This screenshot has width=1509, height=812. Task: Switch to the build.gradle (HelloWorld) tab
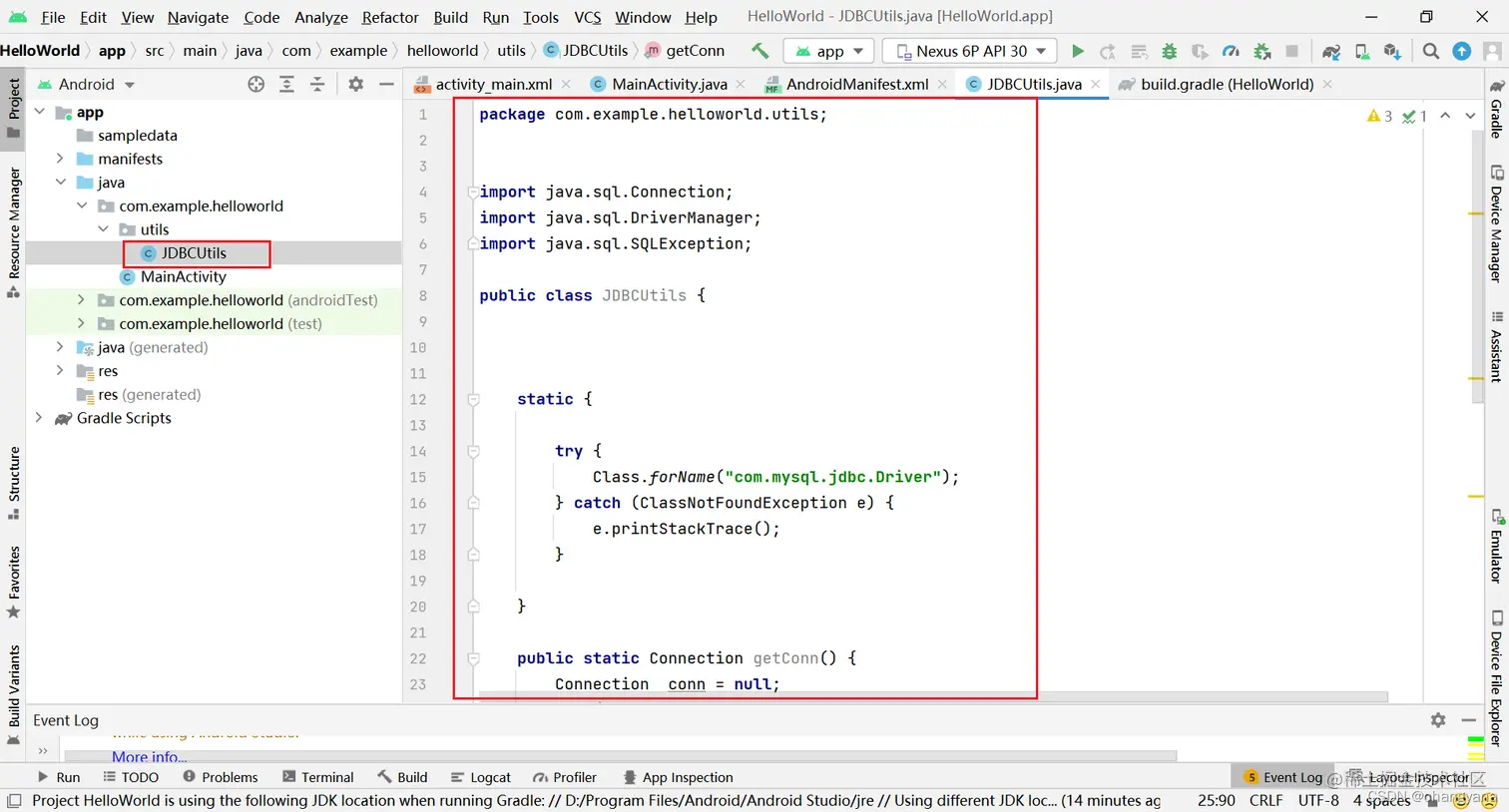point(1227,85)
